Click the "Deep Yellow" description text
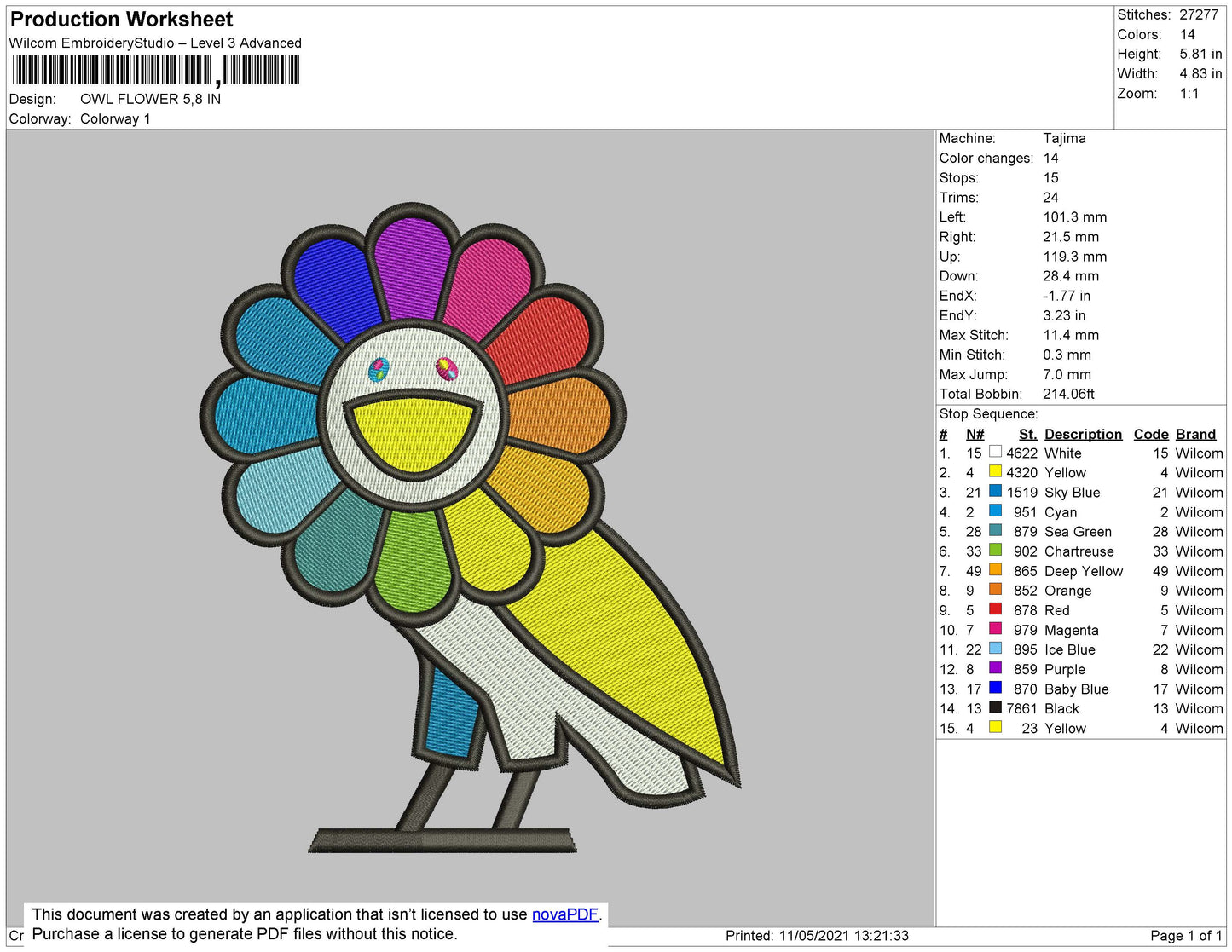 point(1084,571)
